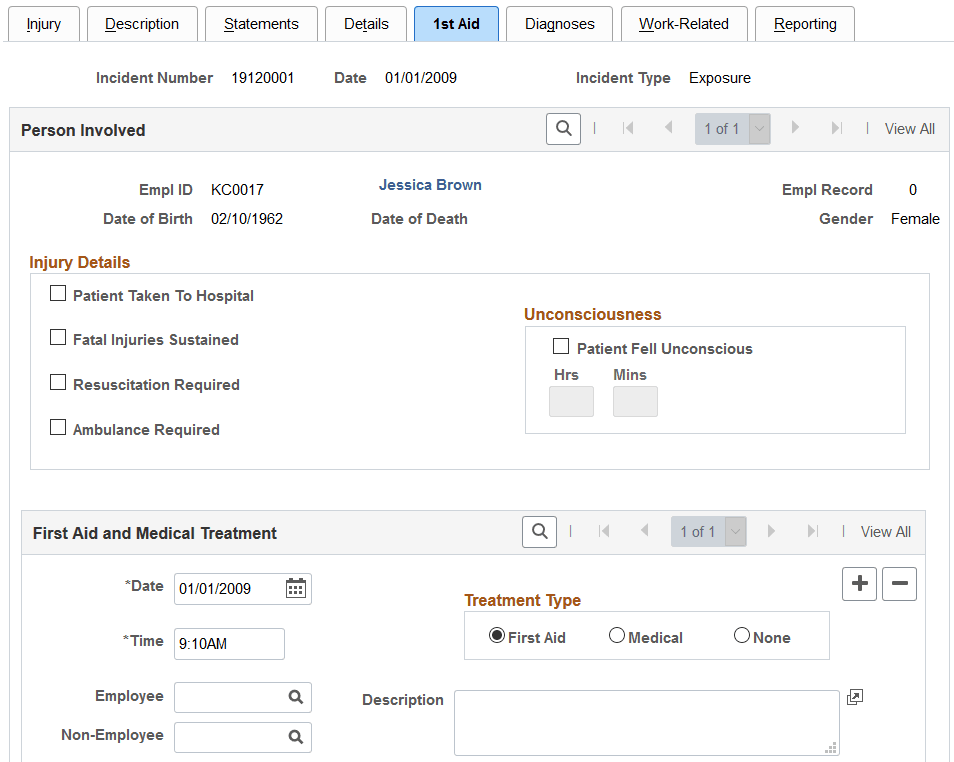The width and height of the screenshot is (954, 762).
Task: Click the First Aid section search icon
Action: (539, 532)
